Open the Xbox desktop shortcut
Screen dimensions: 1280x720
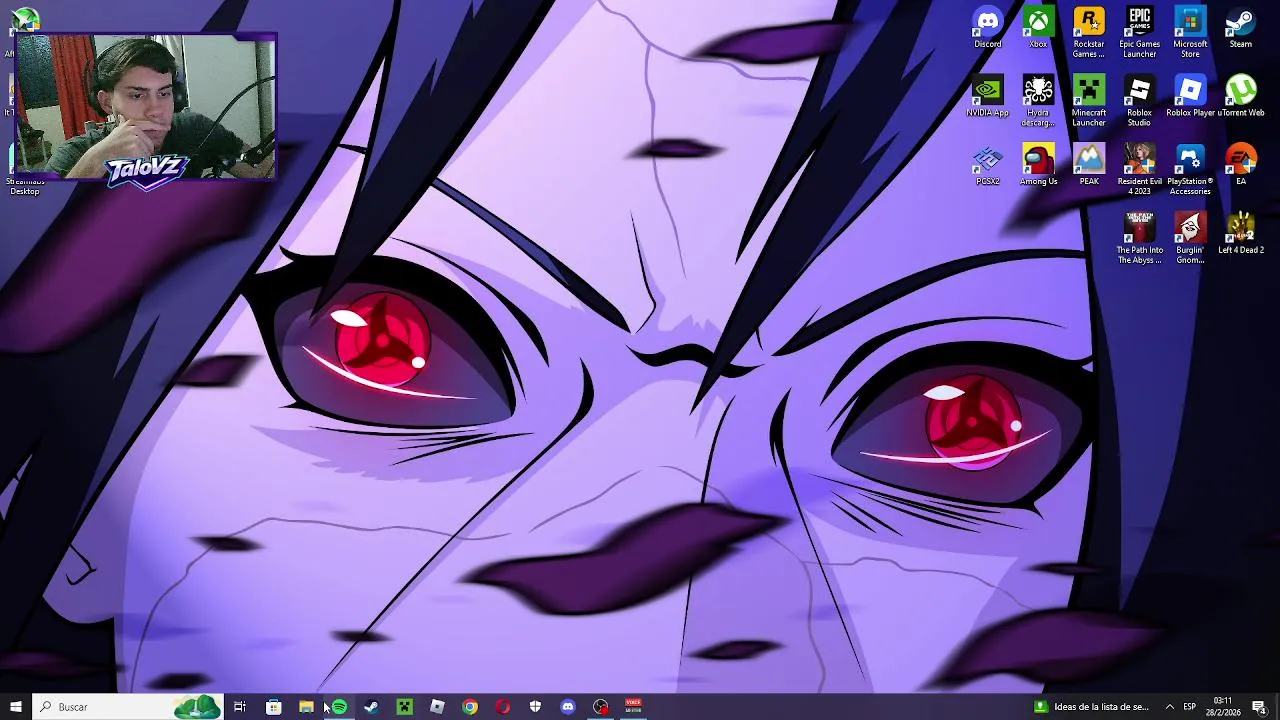coord(1038,27)
